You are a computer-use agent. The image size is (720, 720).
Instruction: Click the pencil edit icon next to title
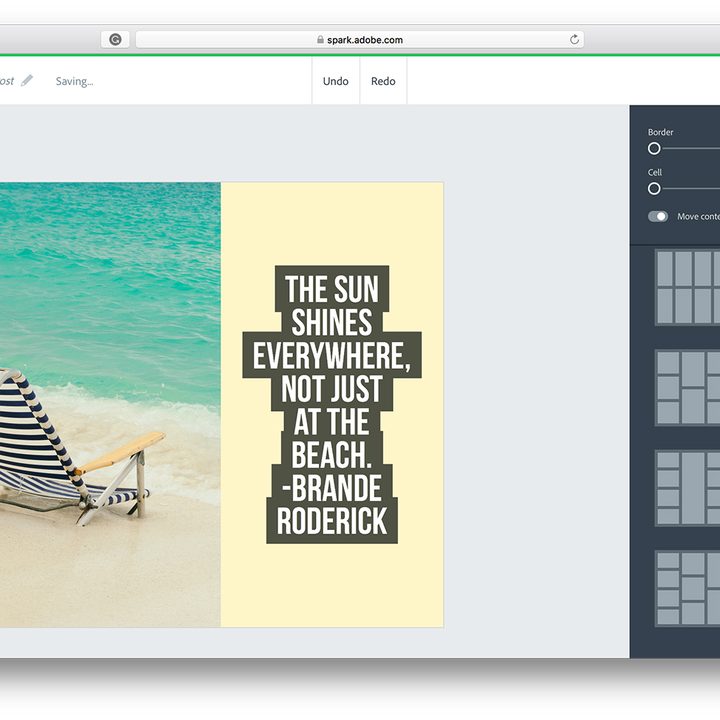[x=27, y=80]
